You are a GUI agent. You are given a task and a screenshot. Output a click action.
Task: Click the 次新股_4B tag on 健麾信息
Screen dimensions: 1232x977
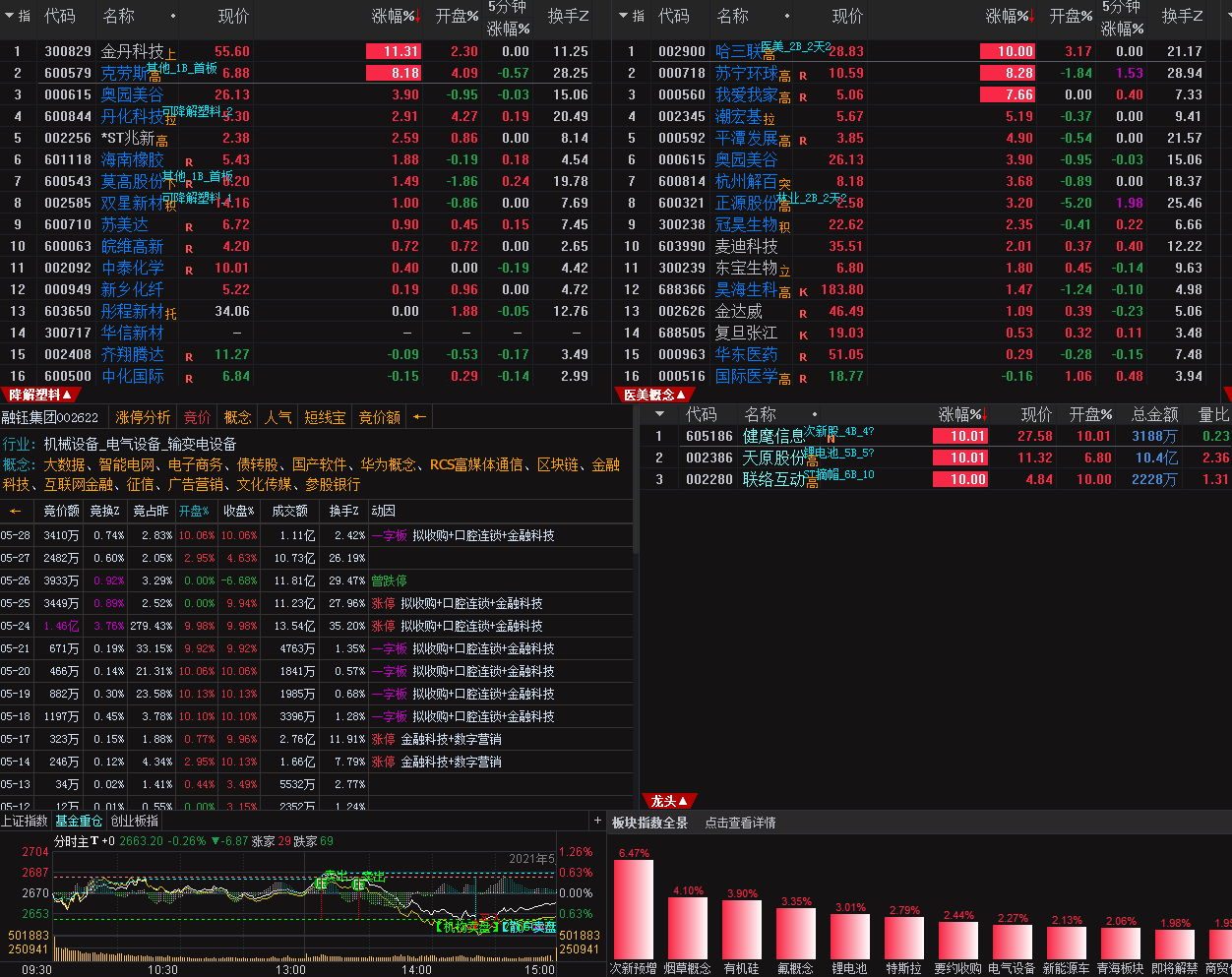tap(838, 431)
